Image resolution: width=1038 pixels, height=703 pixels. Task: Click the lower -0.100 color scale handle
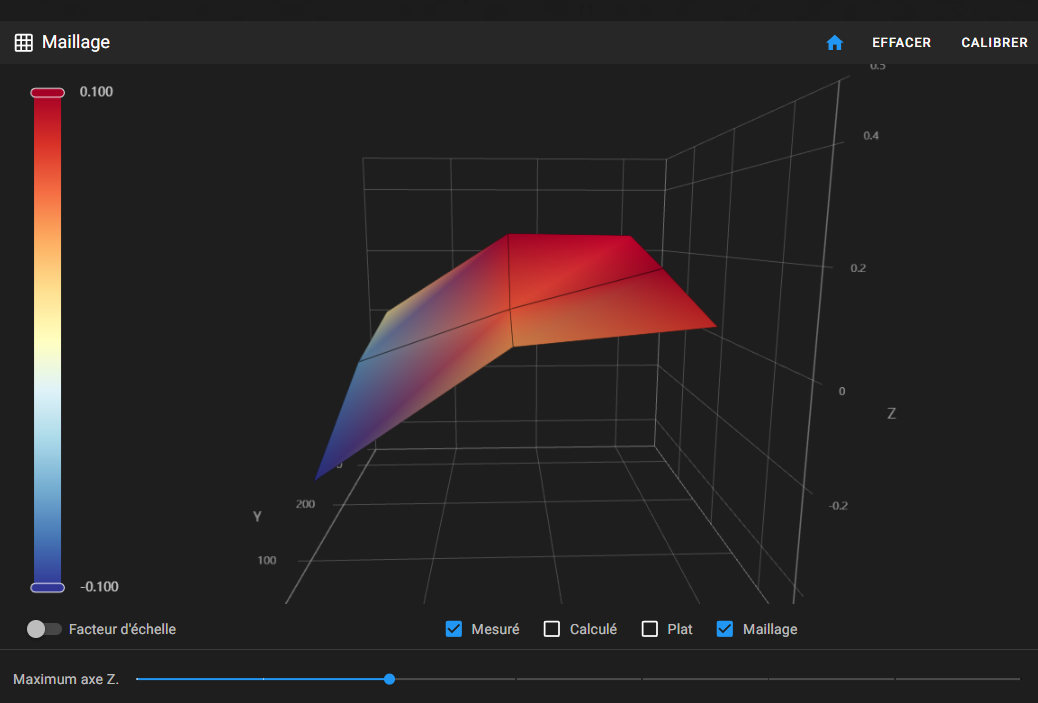pos(48,587)
